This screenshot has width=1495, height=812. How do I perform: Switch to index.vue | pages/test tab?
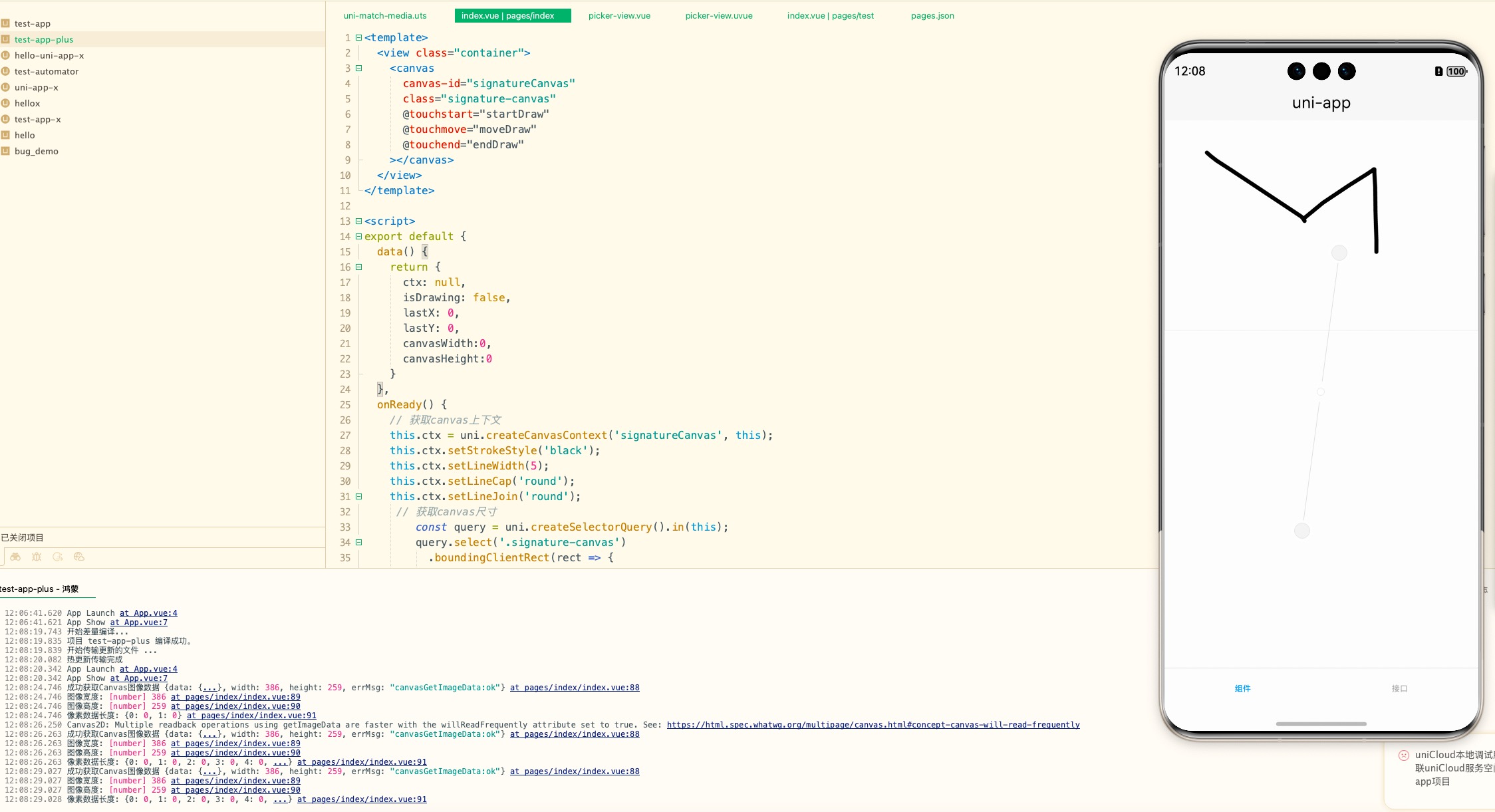coord(831,15)
